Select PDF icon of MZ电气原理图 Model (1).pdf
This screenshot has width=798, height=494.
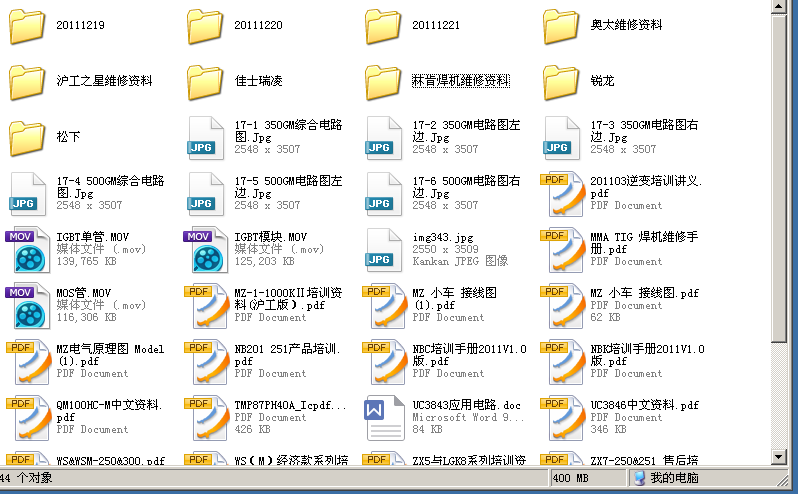coord(27,362)
